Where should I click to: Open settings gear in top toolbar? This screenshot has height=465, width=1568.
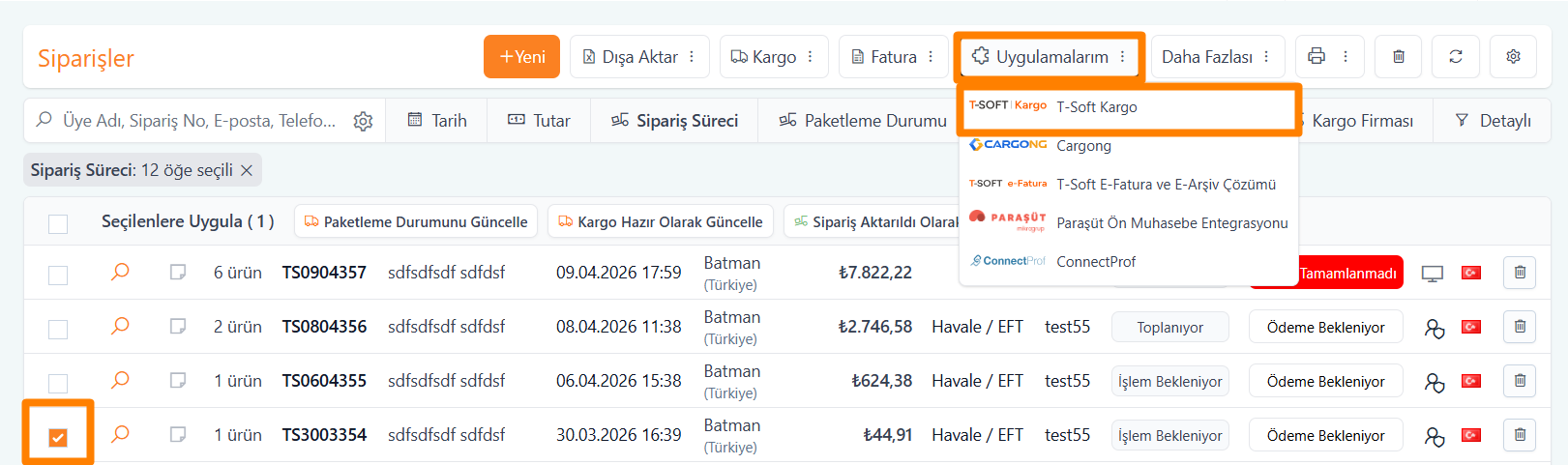(x=1513, y=57)
